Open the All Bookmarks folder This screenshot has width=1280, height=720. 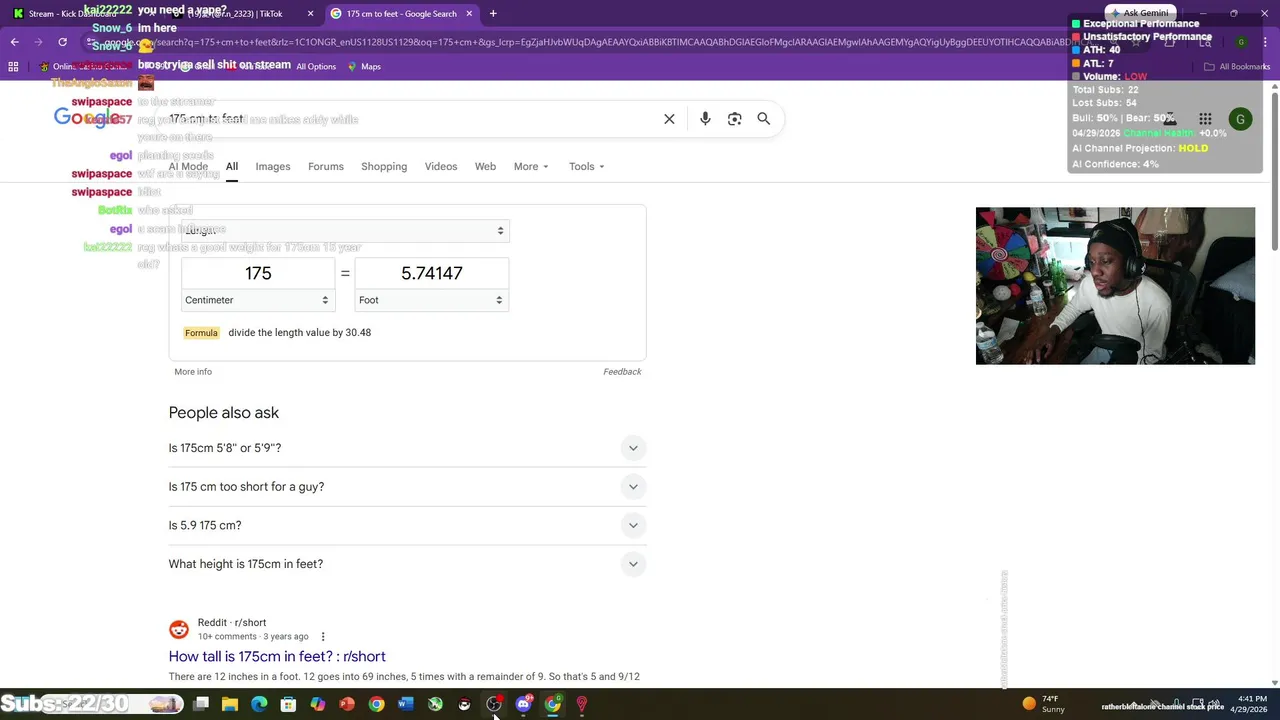(1237, 67)
